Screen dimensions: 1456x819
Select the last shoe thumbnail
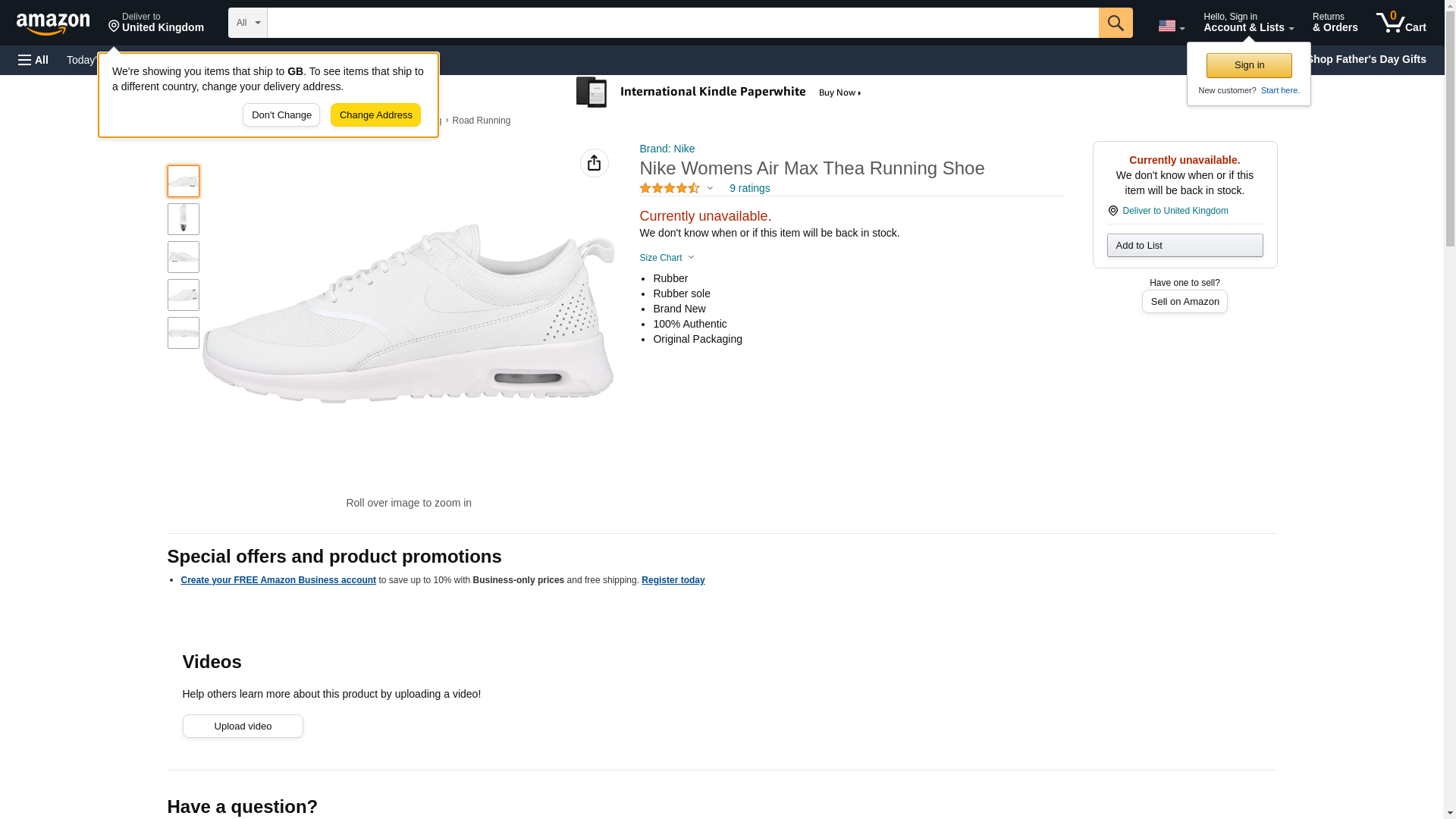click(x=183, y=333)
